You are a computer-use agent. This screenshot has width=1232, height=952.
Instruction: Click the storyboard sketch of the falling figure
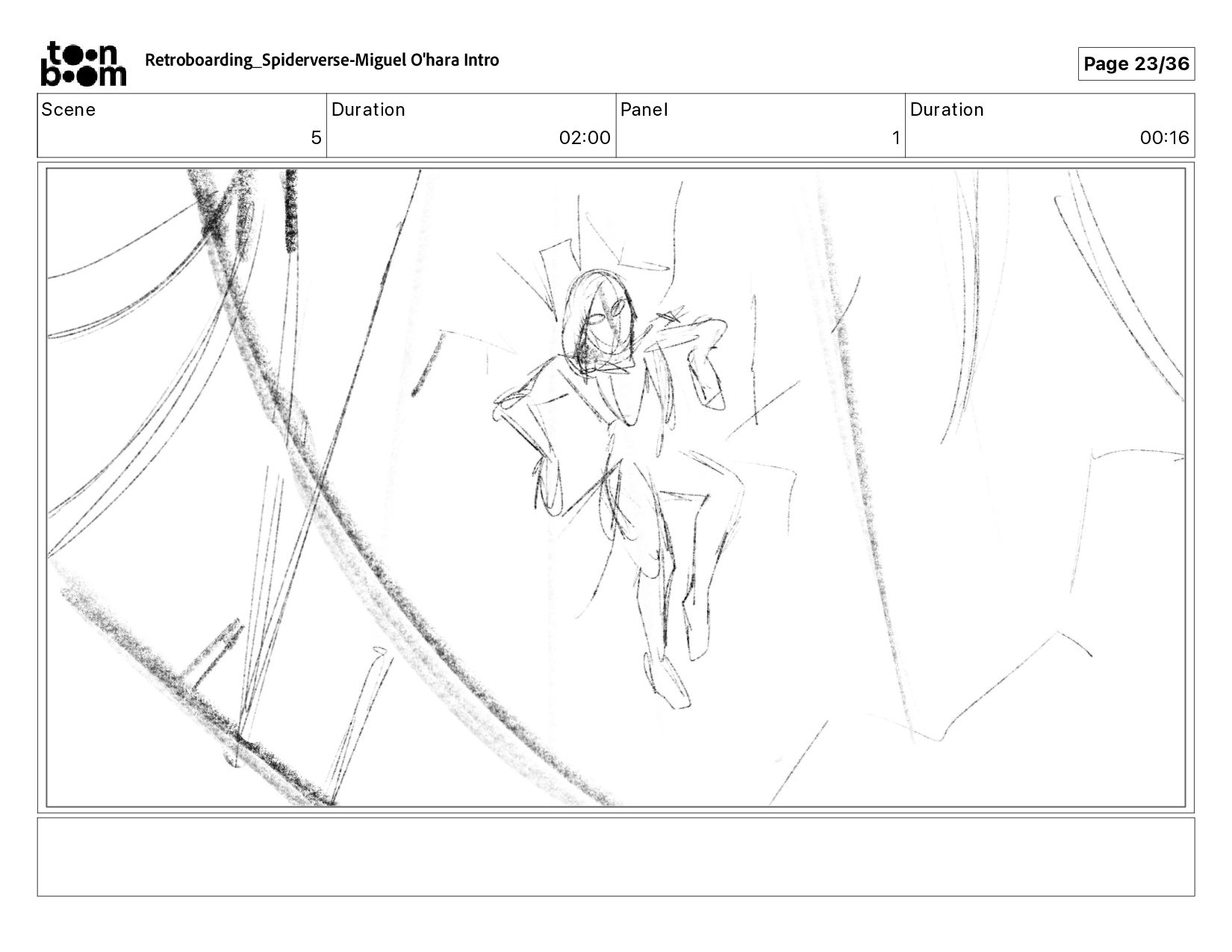tap(616, 488)
